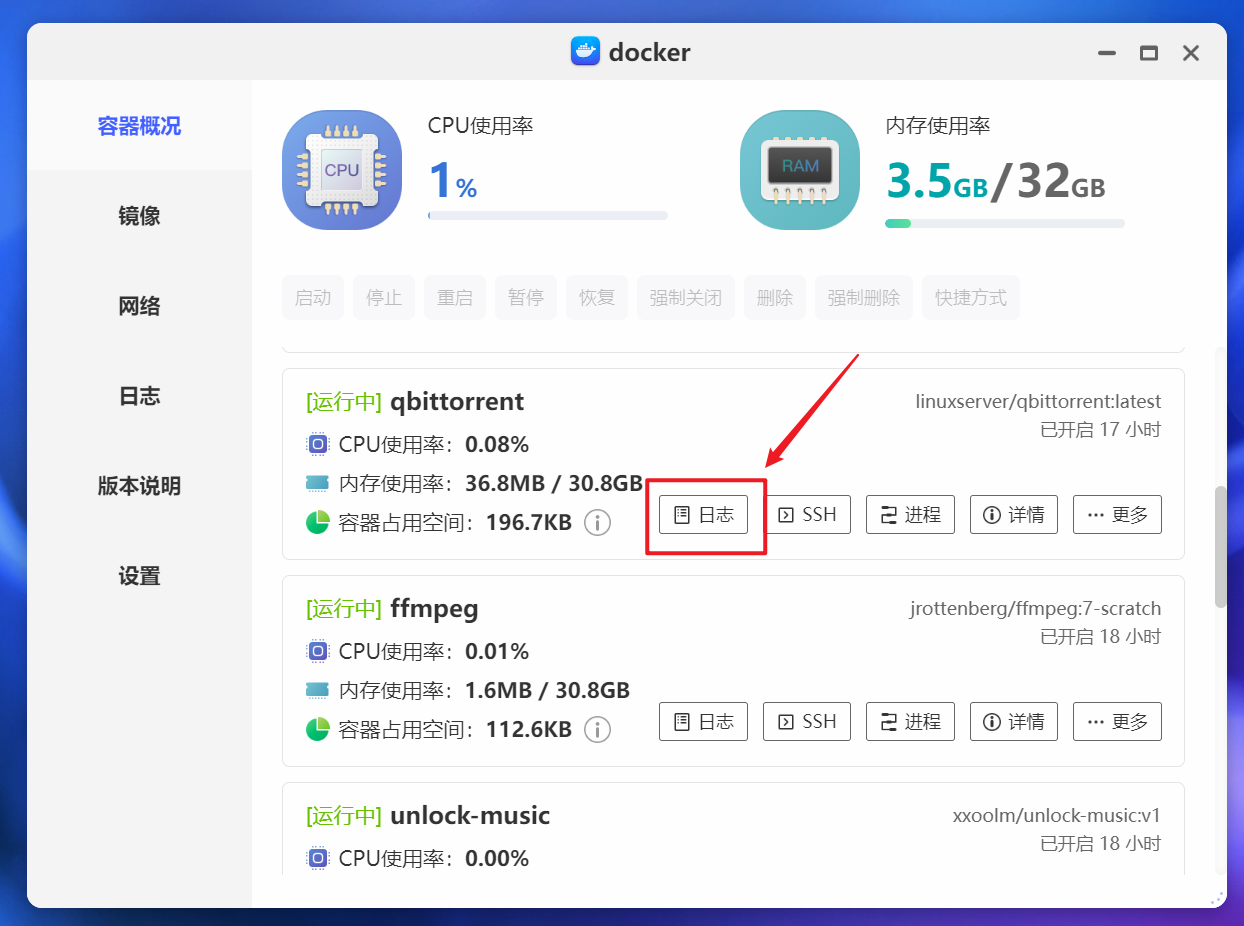Click ffmpeg container space pie icon
The height and width of the screenshot is (926, 1244).
tap(317, 729)
